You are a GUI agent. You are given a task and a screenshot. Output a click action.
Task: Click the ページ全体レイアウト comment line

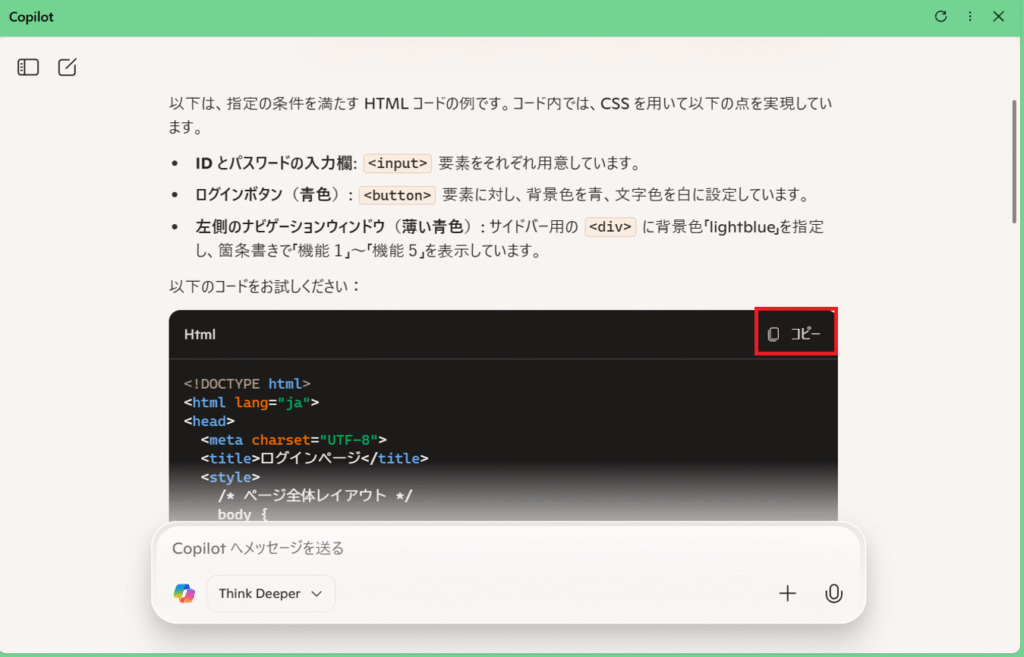click(315, 496)
